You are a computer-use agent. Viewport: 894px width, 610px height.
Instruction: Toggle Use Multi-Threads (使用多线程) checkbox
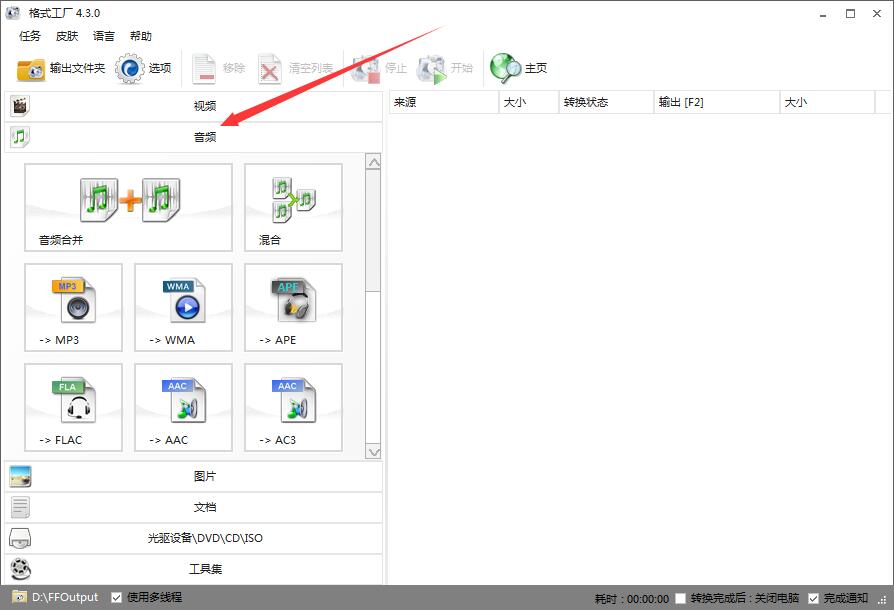[116, 597]
